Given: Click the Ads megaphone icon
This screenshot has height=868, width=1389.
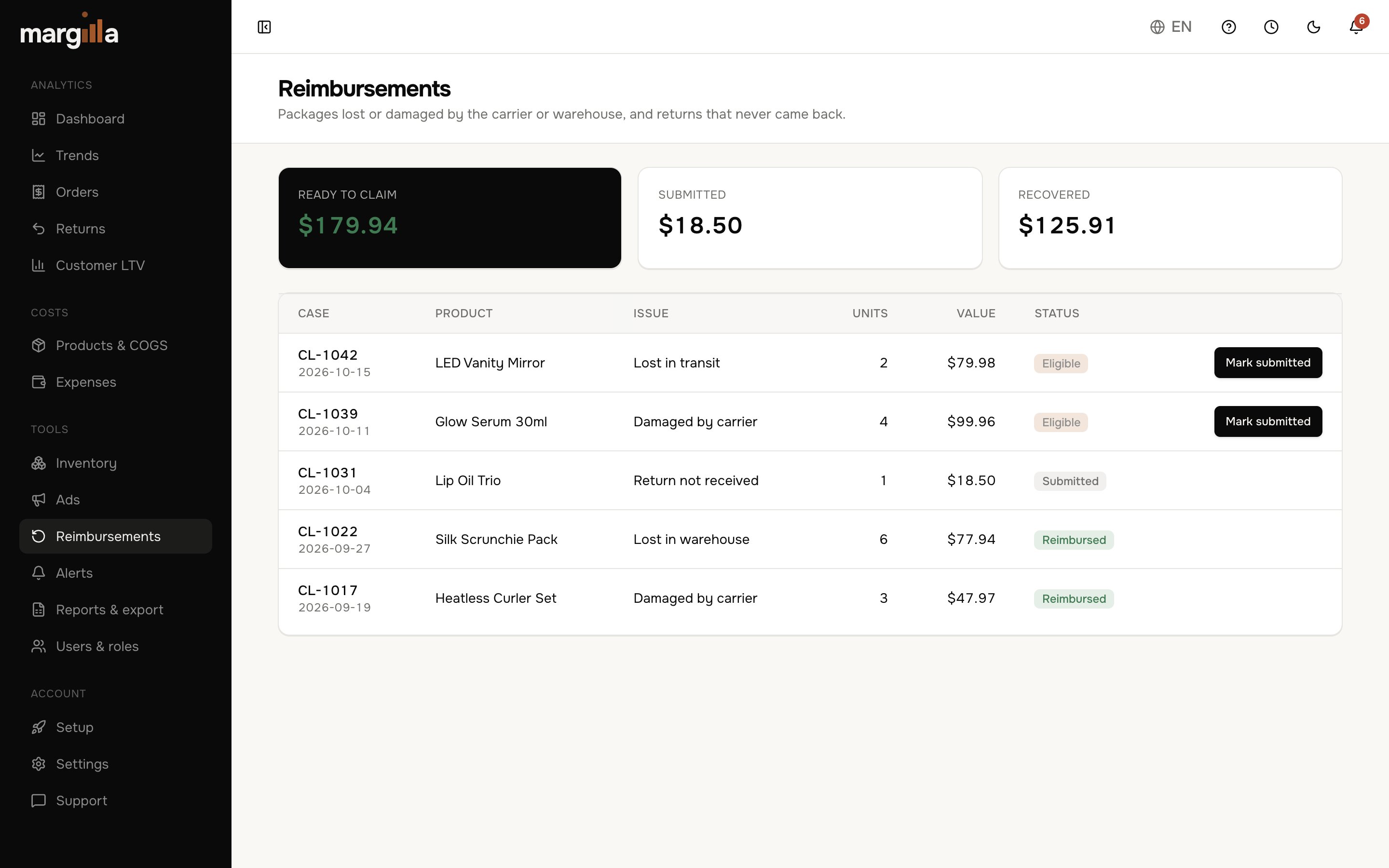Looking at the screenshot, I should [x=39, y=500].
